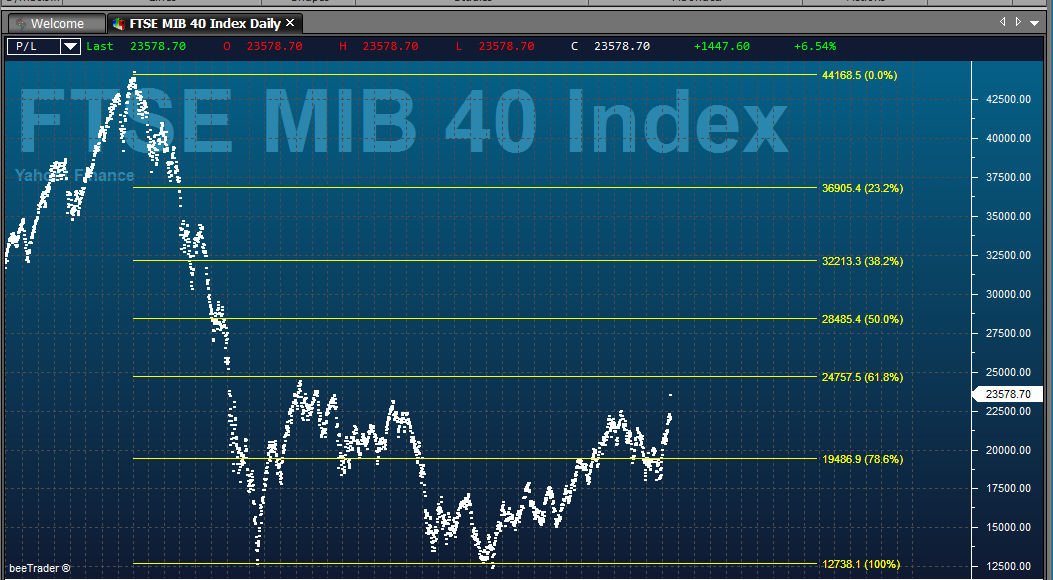Expand the P/L dropdown arrow button
The image size is (1053, 580).
[70, 46]
